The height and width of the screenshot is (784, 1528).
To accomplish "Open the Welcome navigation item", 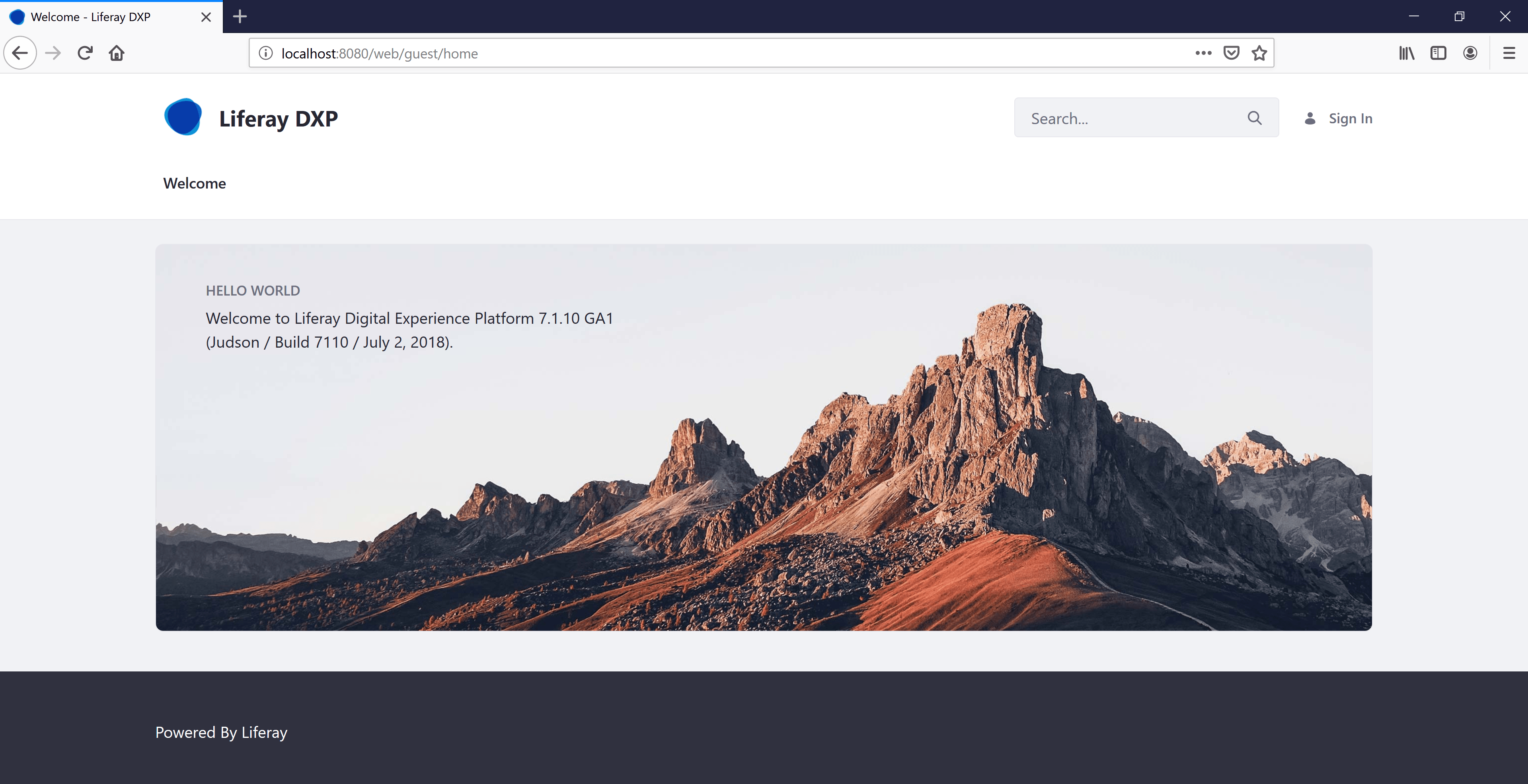I will click(195, 183).
